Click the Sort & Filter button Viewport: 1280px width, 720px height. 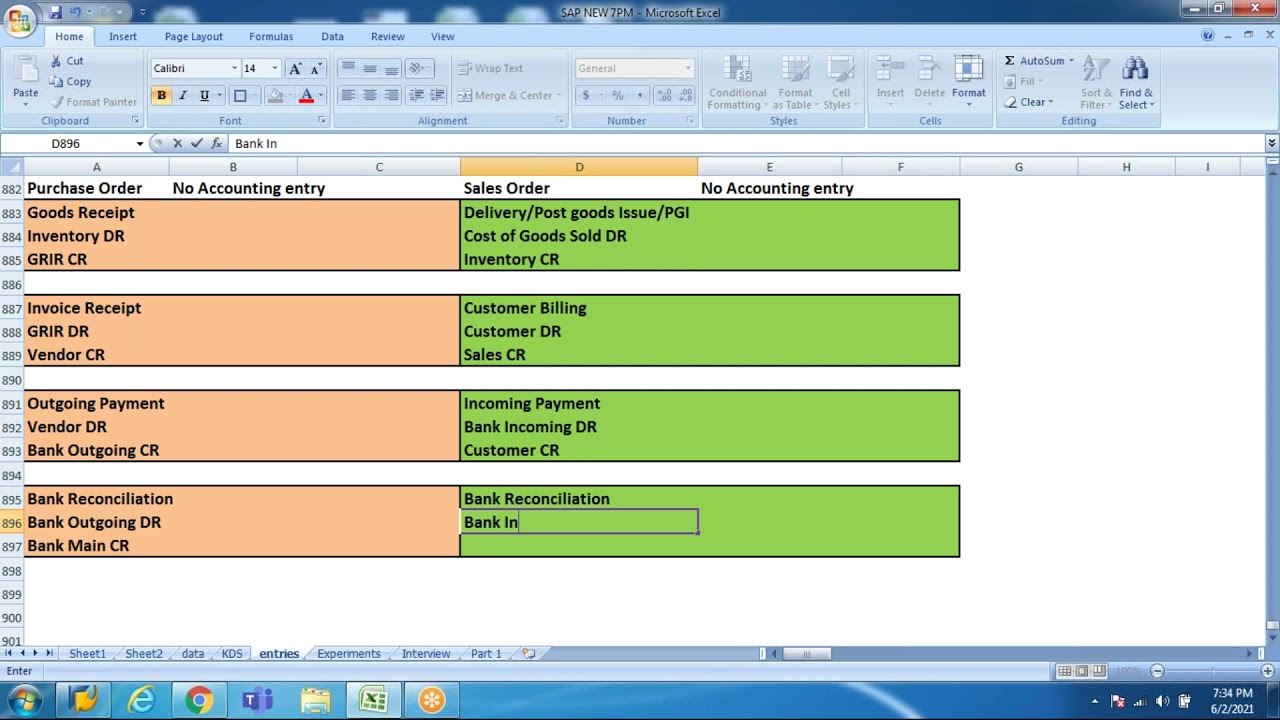pos(1096,82)
